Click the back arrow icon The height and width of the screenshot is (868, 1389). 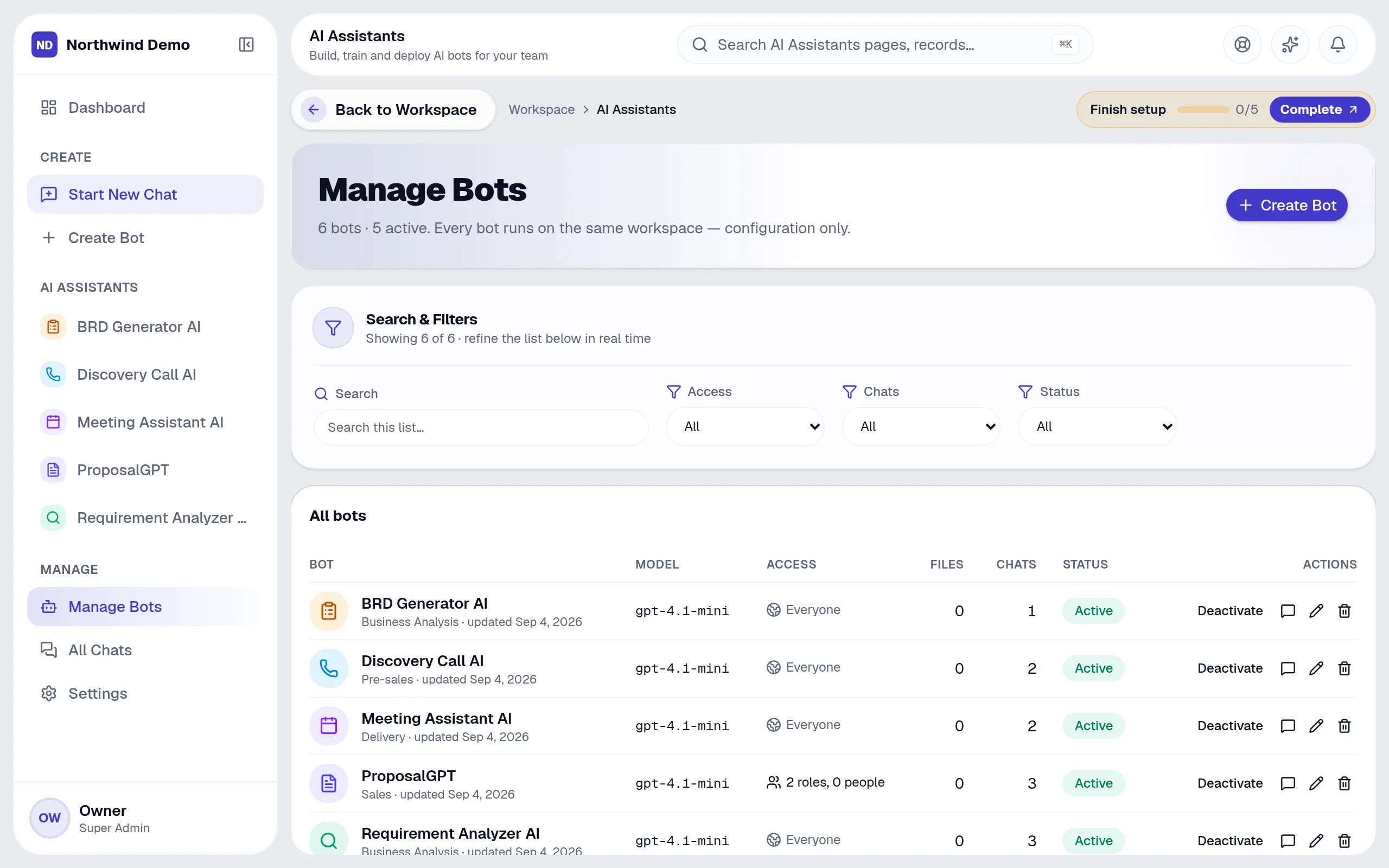click(314, 110)
